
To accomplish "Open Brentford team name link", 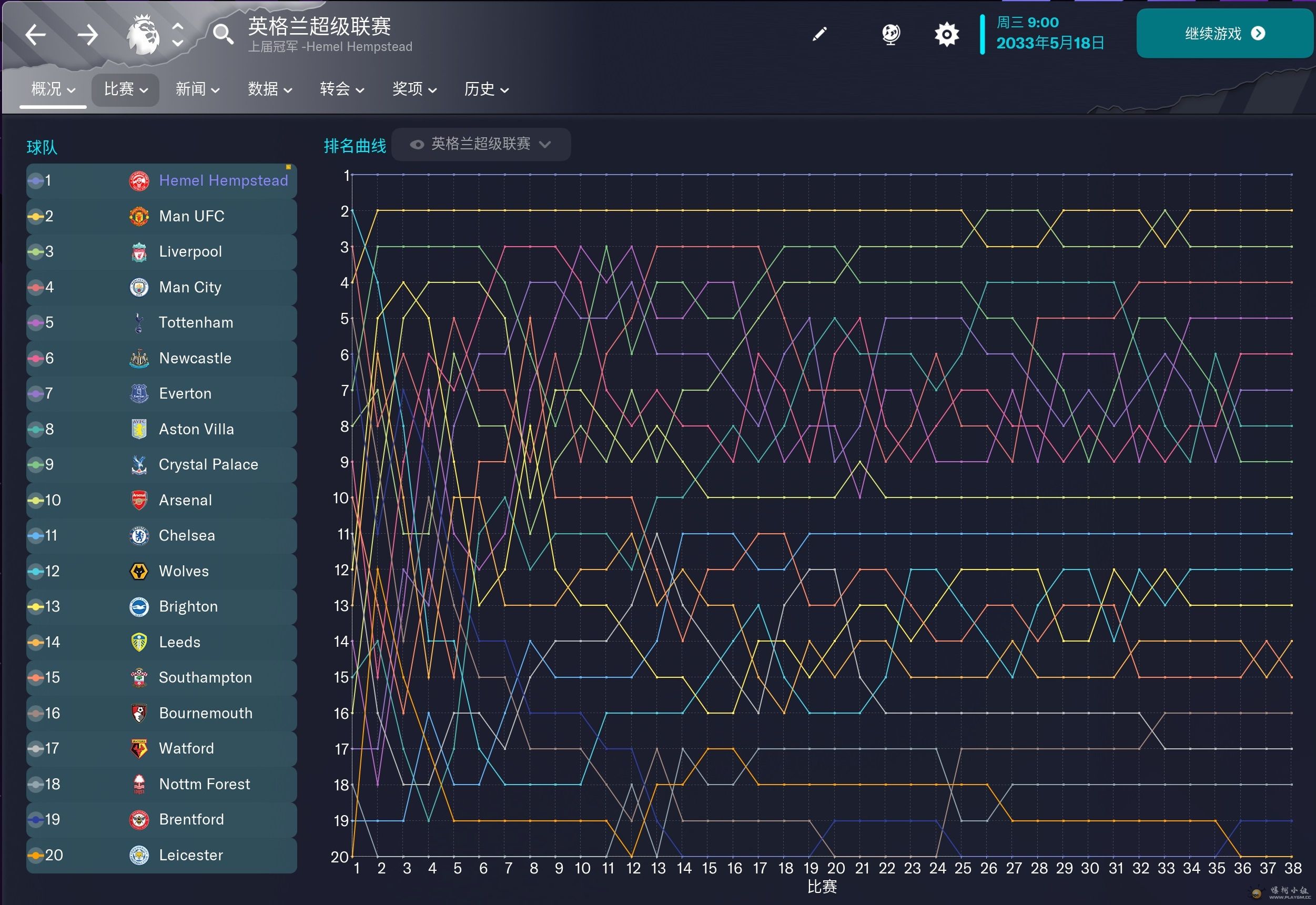I will 191,819.
